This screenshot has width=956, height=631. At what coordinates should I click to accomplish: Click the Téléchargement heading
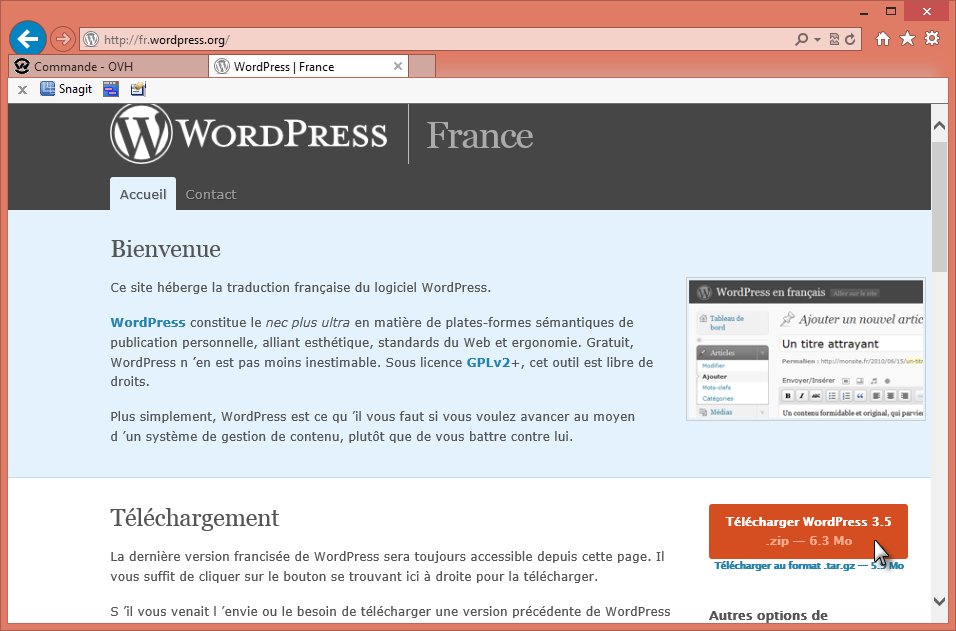194,518
